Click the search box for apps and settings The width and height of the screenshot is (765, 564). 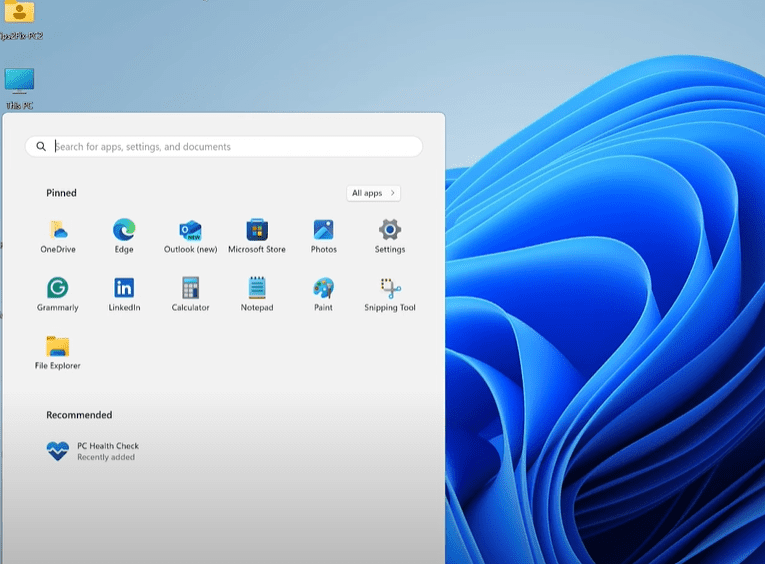[224, 146]
